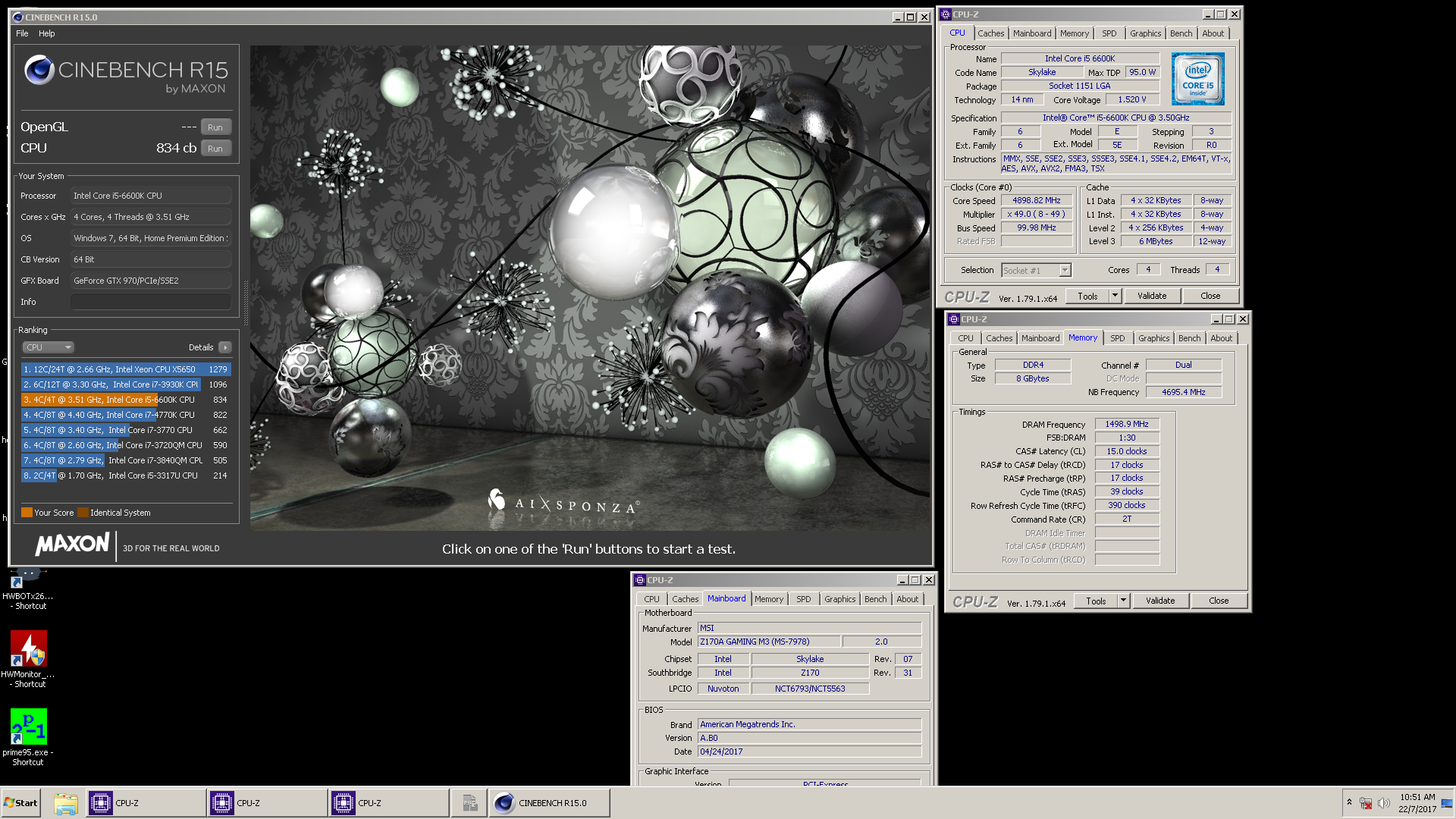Switch to the first CPU-Z taskbar button
This screenshot has width=1456, height=819.
[146, 803]
